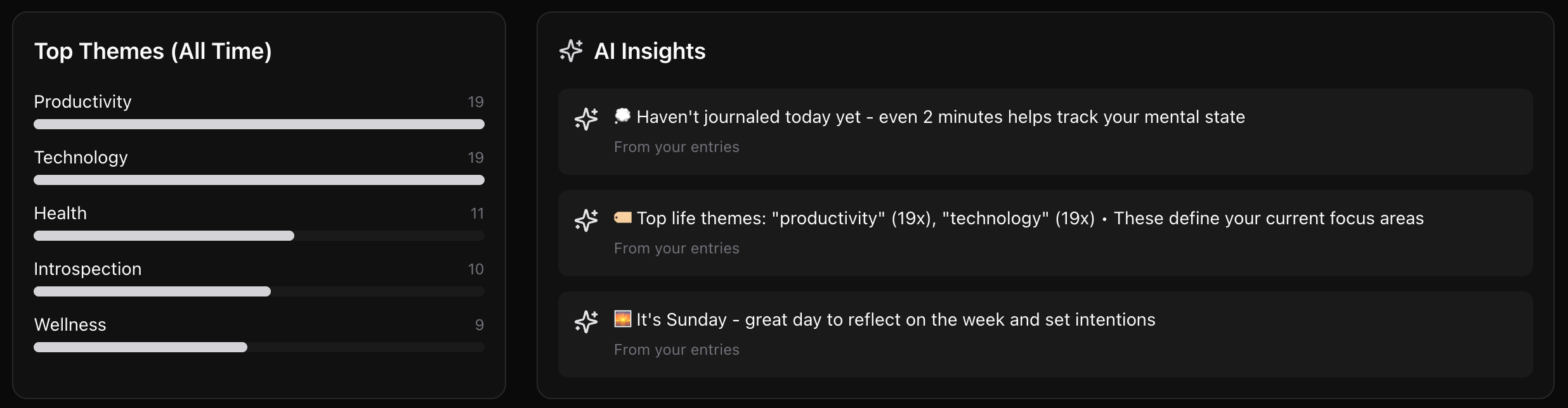Select the Health theme label

60,214
